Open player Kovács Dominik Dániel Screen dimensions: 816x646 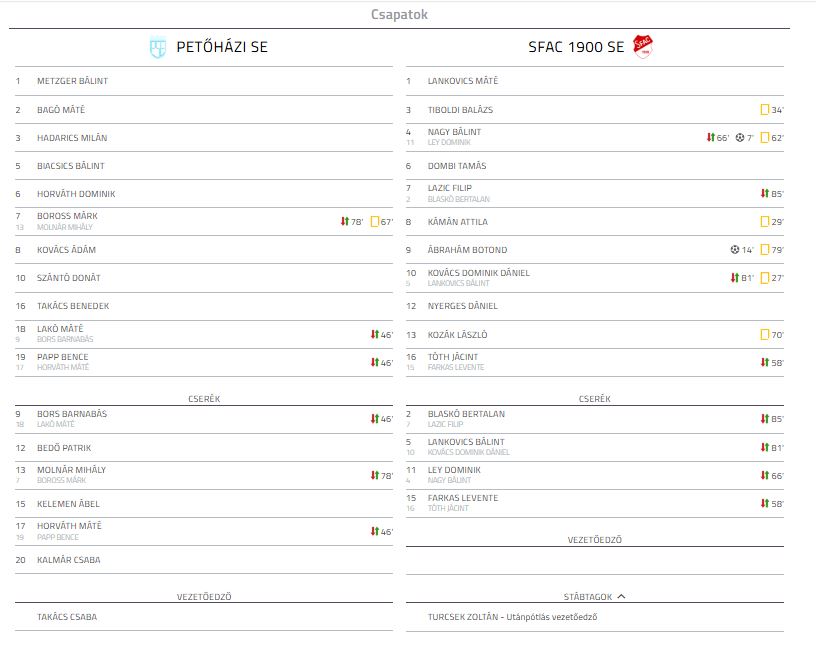pos(478,272)
